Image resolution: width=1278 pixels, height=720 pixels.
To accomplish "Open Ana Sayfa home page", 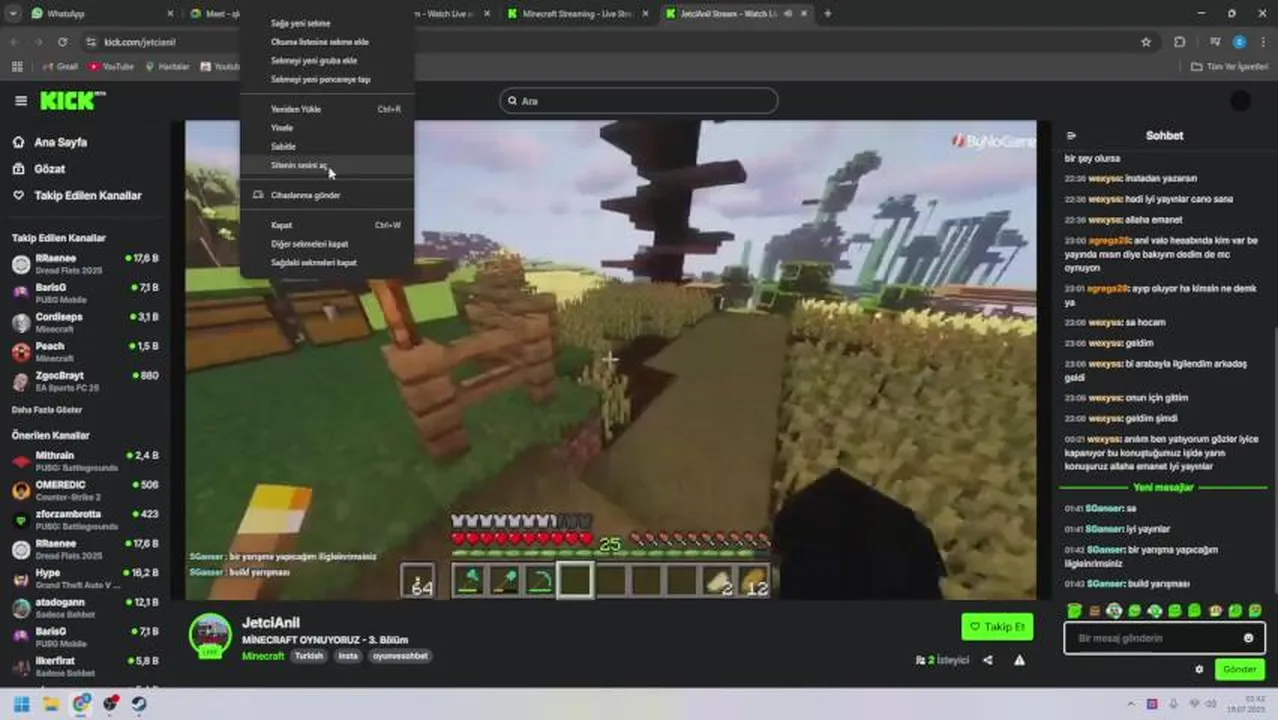I will (x=60, y=142).
